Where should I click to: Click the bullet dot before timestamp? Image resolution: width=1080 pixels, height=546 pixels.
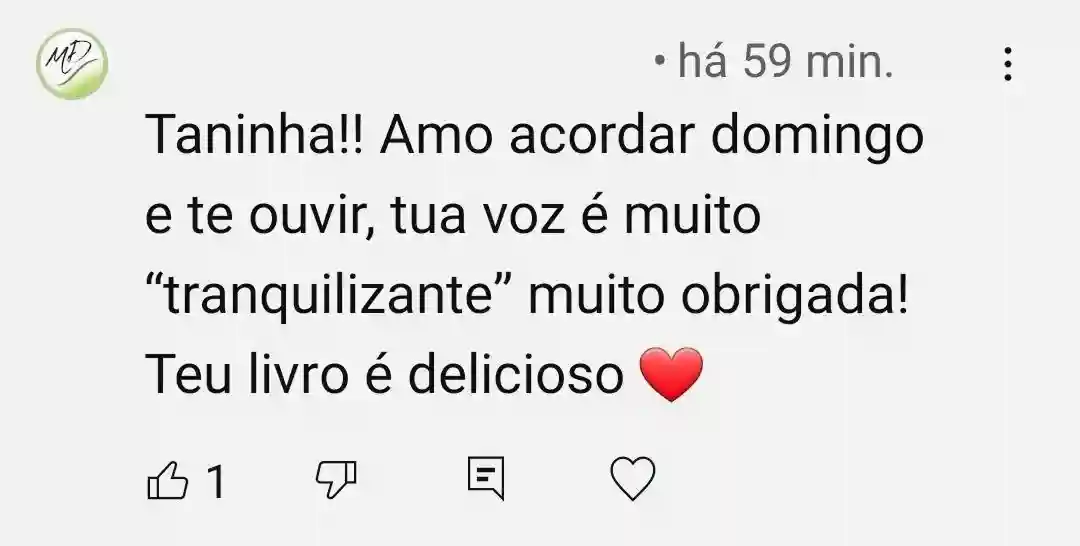661,62
